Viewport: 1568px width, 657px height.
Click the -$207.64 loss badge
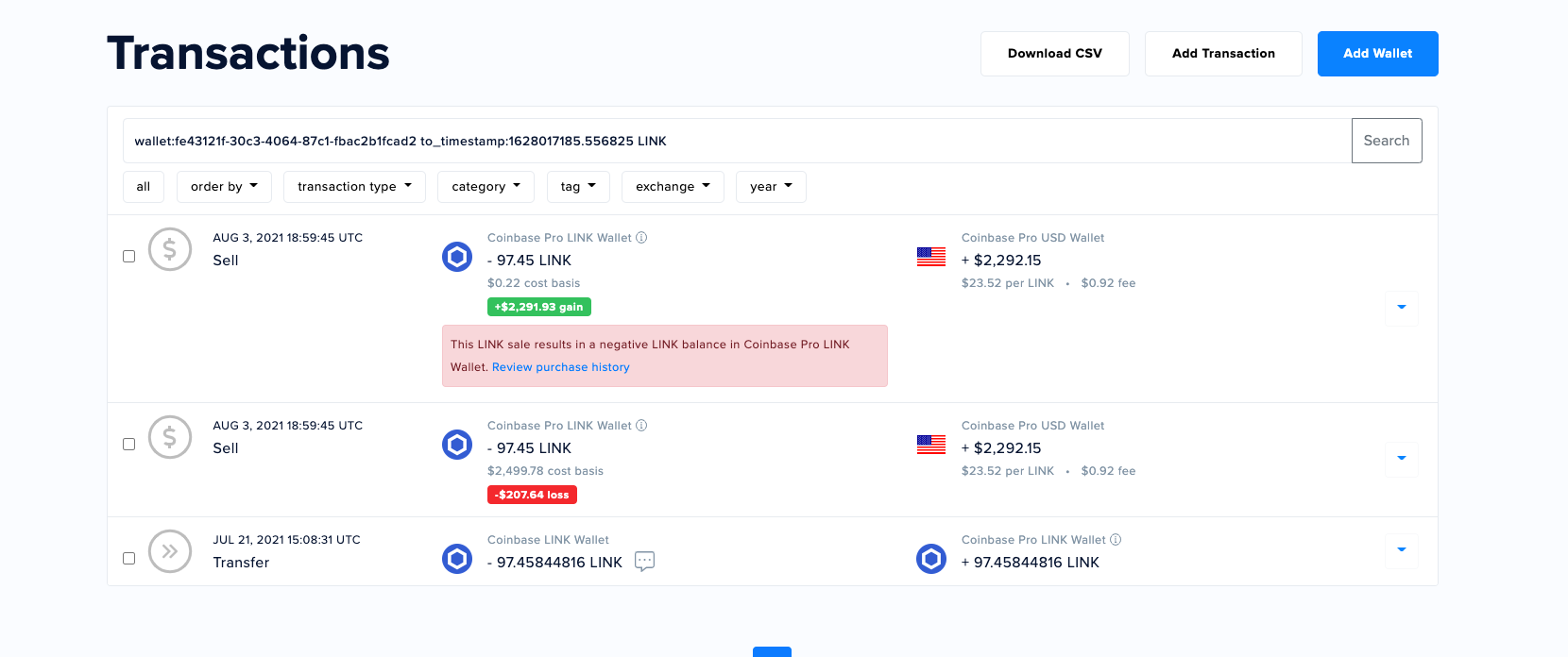pos(532,495)
